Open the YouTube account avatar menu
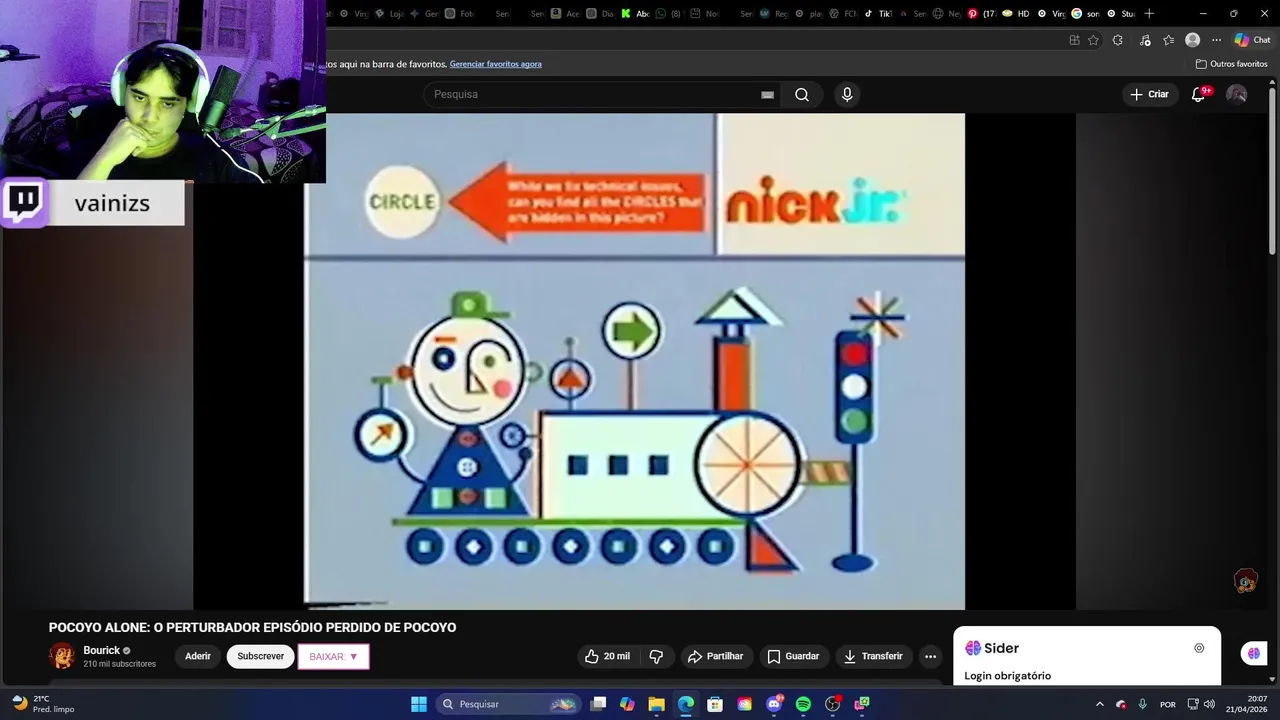Image resolution: width=1280 pixels, height=720 pixels. [x=1237, y=94]
